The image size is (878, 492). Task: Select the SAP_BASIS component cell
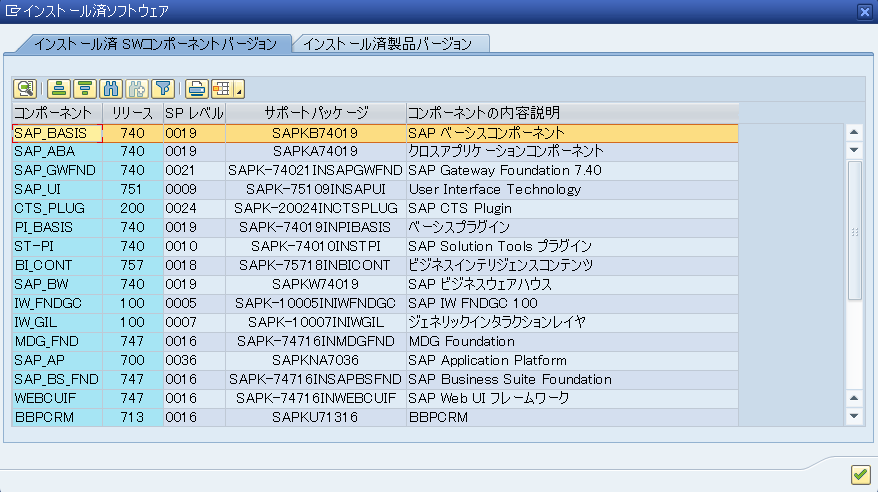pyautogui.click(x=57, y=133)
